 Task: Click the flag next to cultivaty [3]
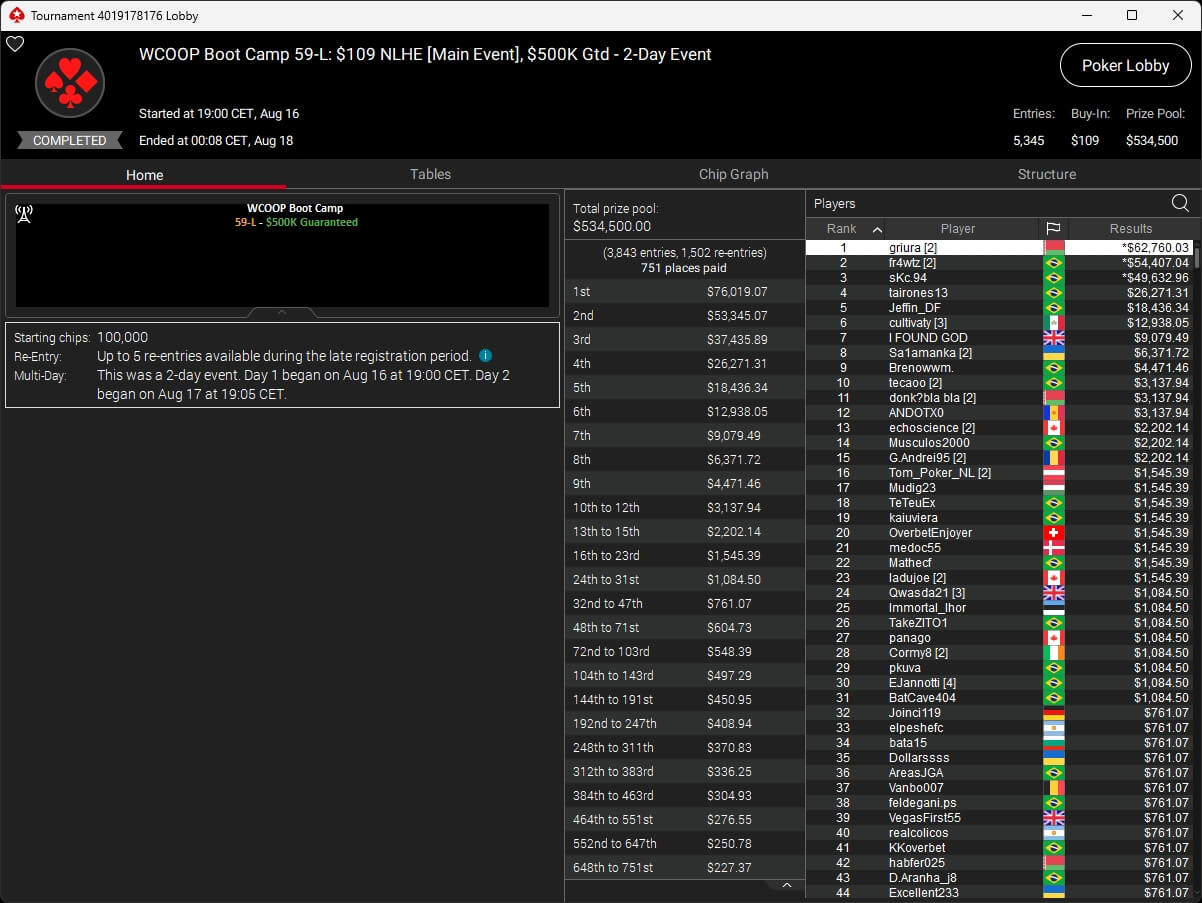coord(1053,323)
